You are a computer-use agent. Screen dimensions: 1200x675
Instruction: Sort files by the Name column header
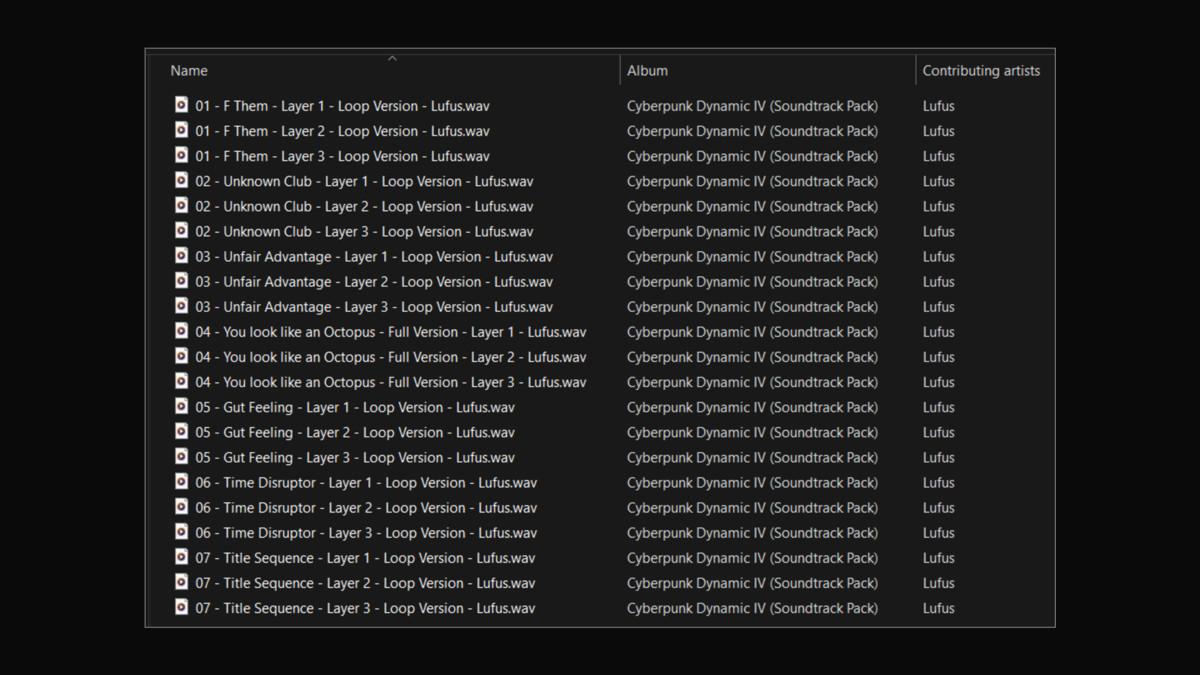point(189,71)
